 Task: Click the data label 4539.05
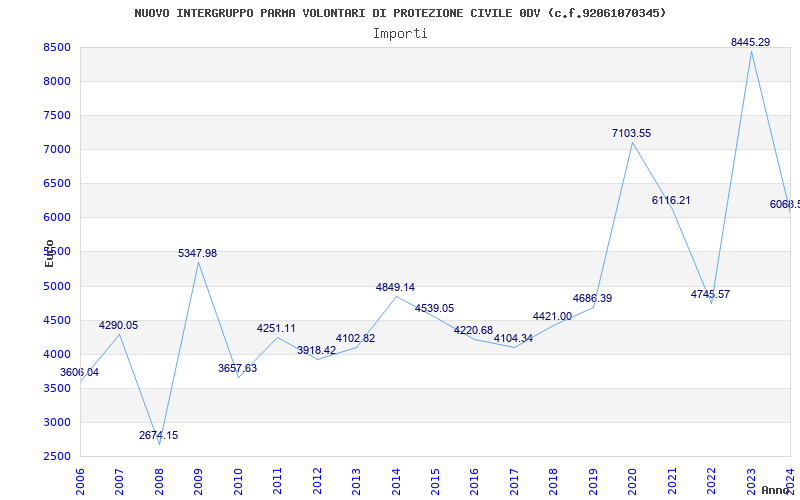[434, 308]
